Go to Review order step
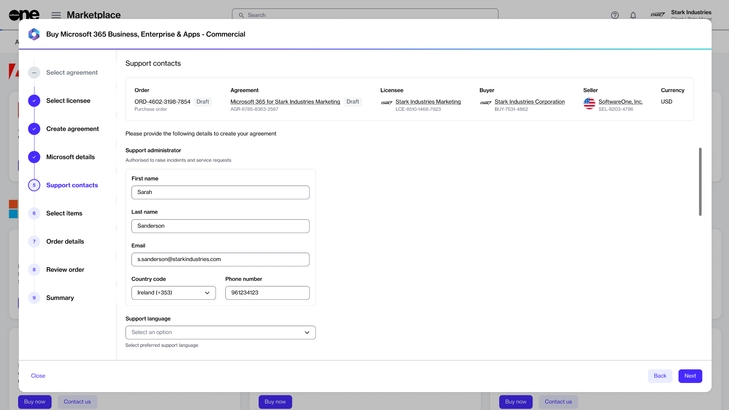 (65, 269)
